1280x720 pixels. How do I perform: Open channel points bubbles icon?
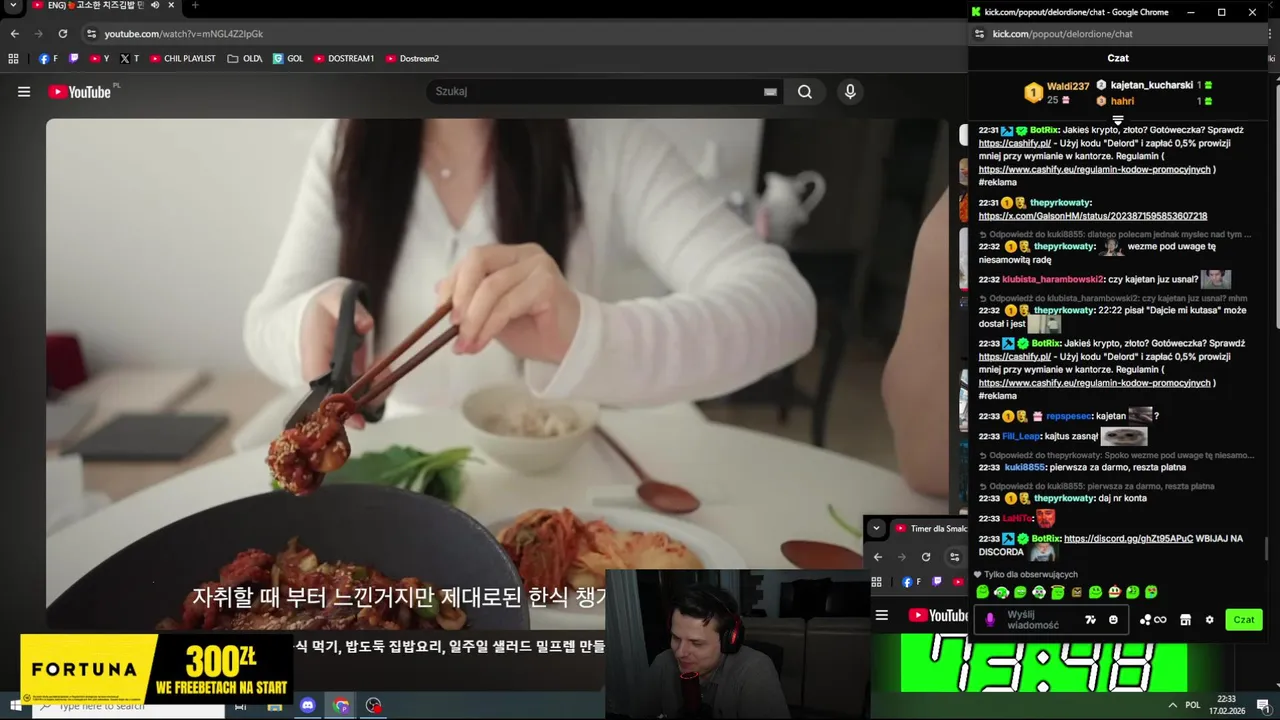point(1153,620)
